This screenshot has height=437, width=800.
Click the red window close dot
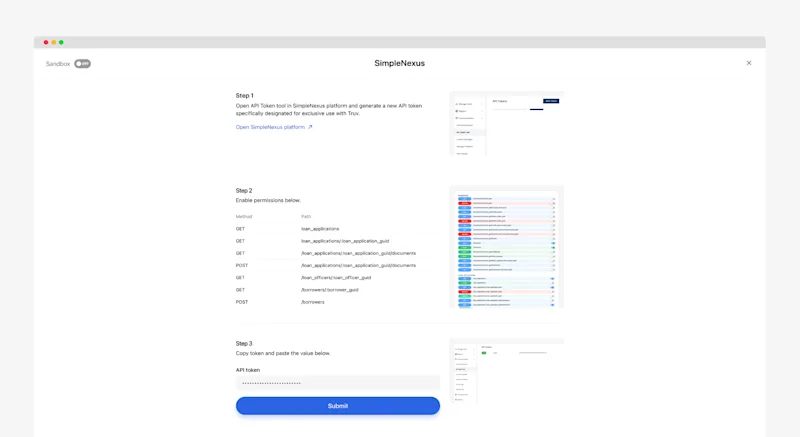click(x=46, y=42)
